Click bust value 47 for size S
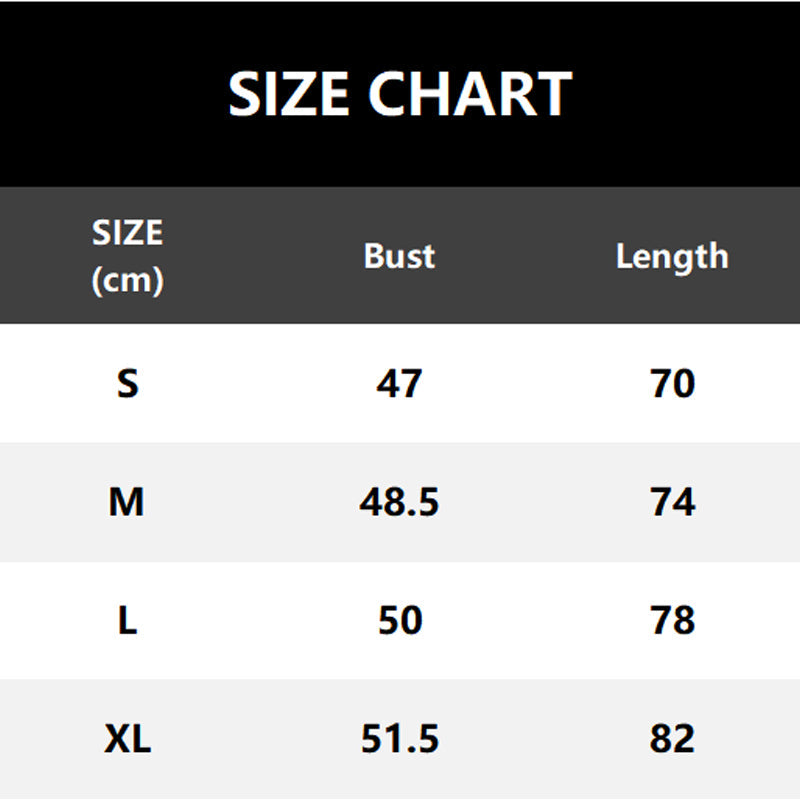800x800 pixels. point(399,383)
